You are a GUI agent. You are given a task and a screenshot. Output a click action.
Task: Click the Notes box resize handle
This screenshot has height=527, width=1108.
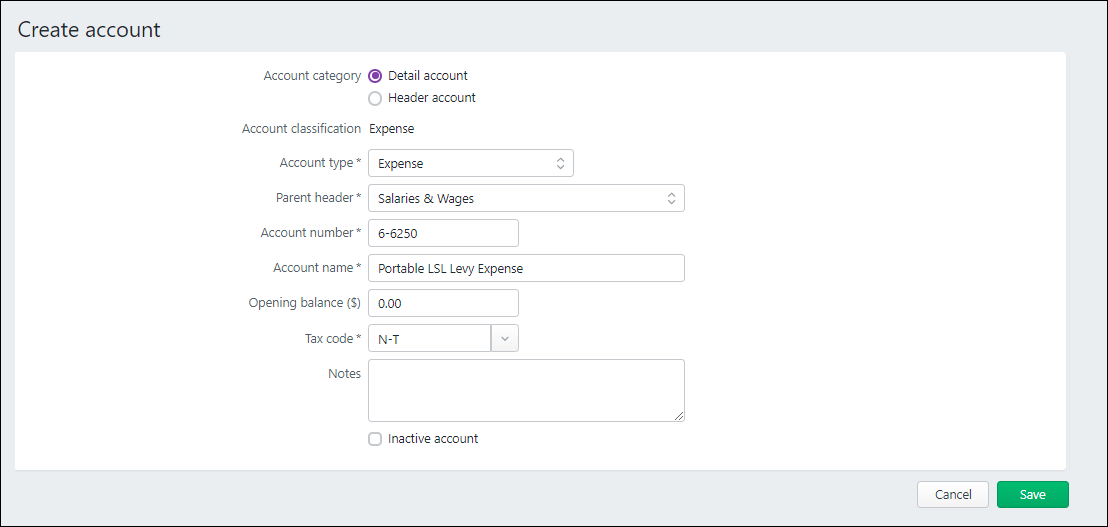click(679, 416)
